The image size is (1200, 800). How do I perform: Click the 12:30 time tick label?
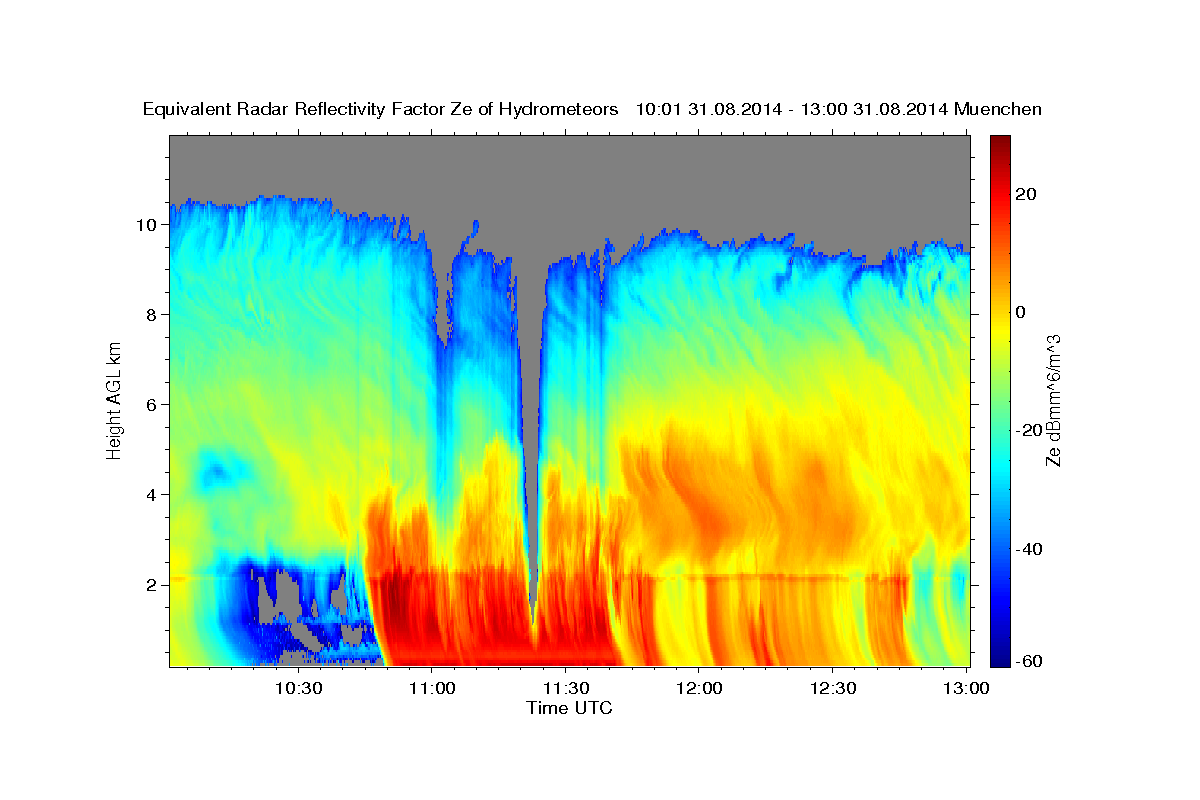click(x=832, y=688)
